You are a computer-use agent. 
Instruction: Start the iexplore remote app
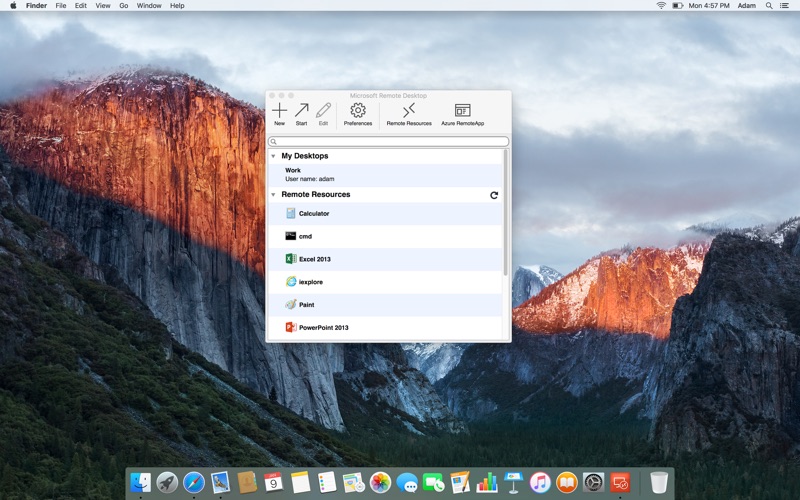(310, 282)
